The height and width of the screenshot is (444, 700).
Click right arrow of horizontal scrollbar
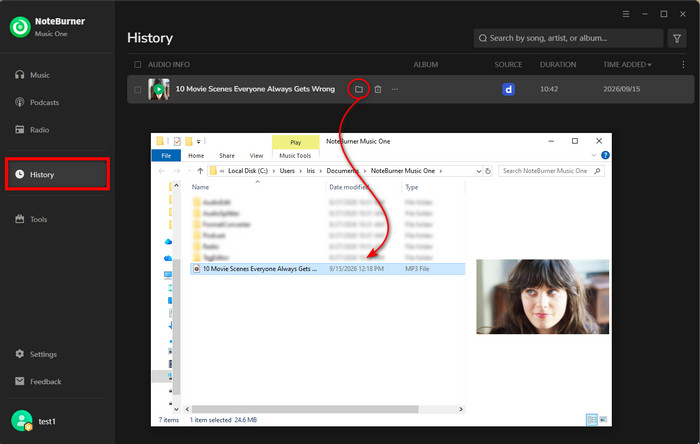pos(461,409)
